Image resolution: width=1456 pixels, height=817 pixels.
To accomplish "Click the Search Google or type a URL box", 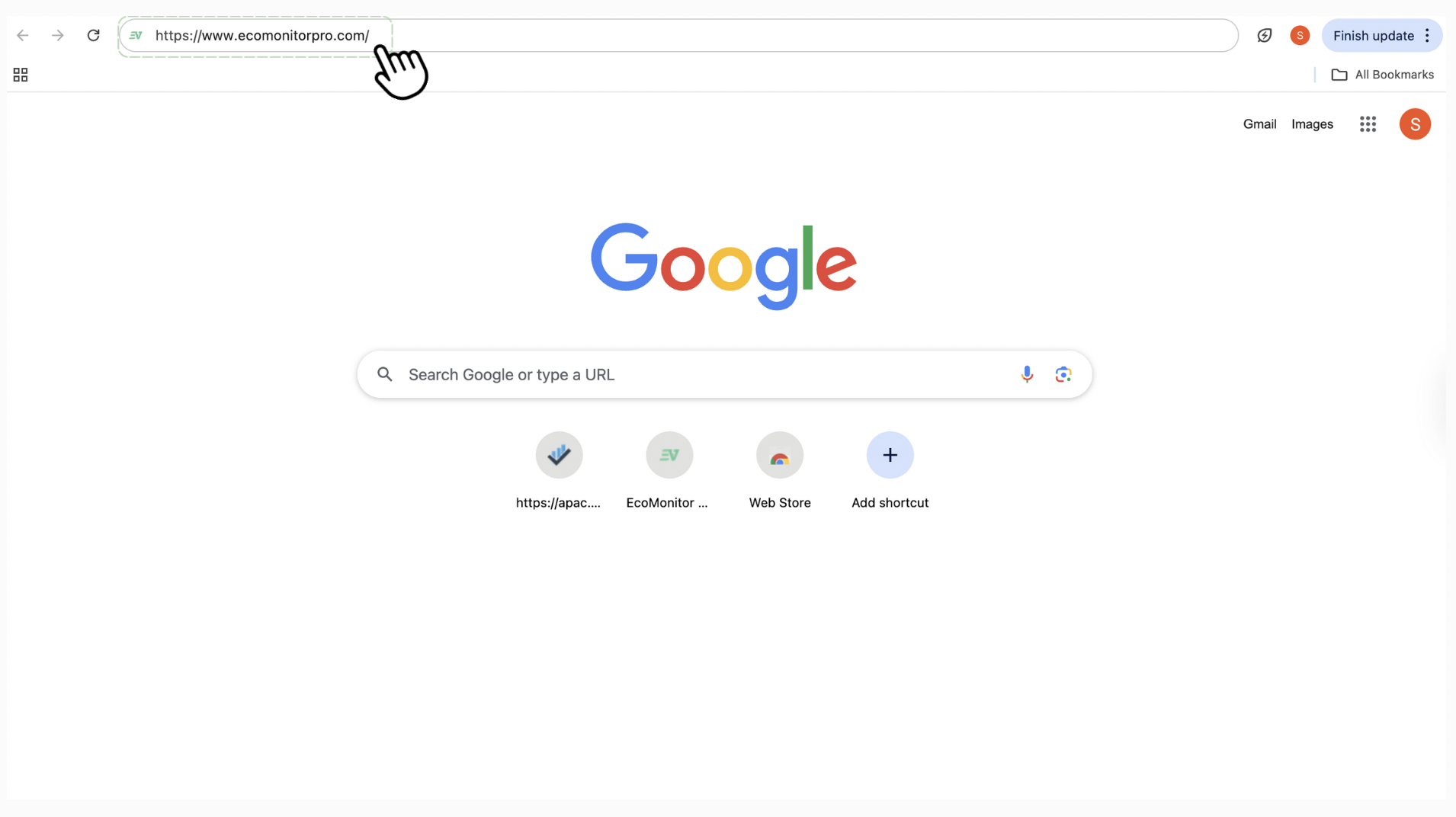I will (x=724, y=374).
